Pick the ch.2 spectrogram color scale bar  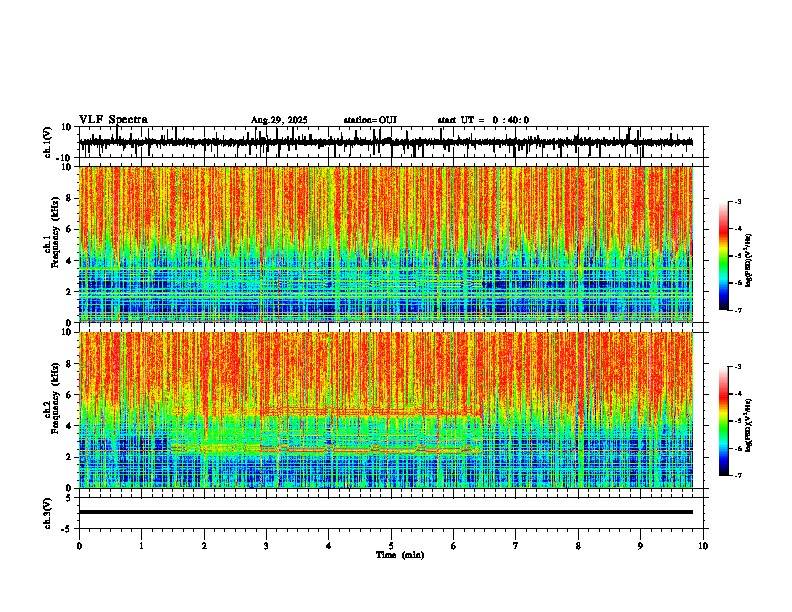click(723, 421)
